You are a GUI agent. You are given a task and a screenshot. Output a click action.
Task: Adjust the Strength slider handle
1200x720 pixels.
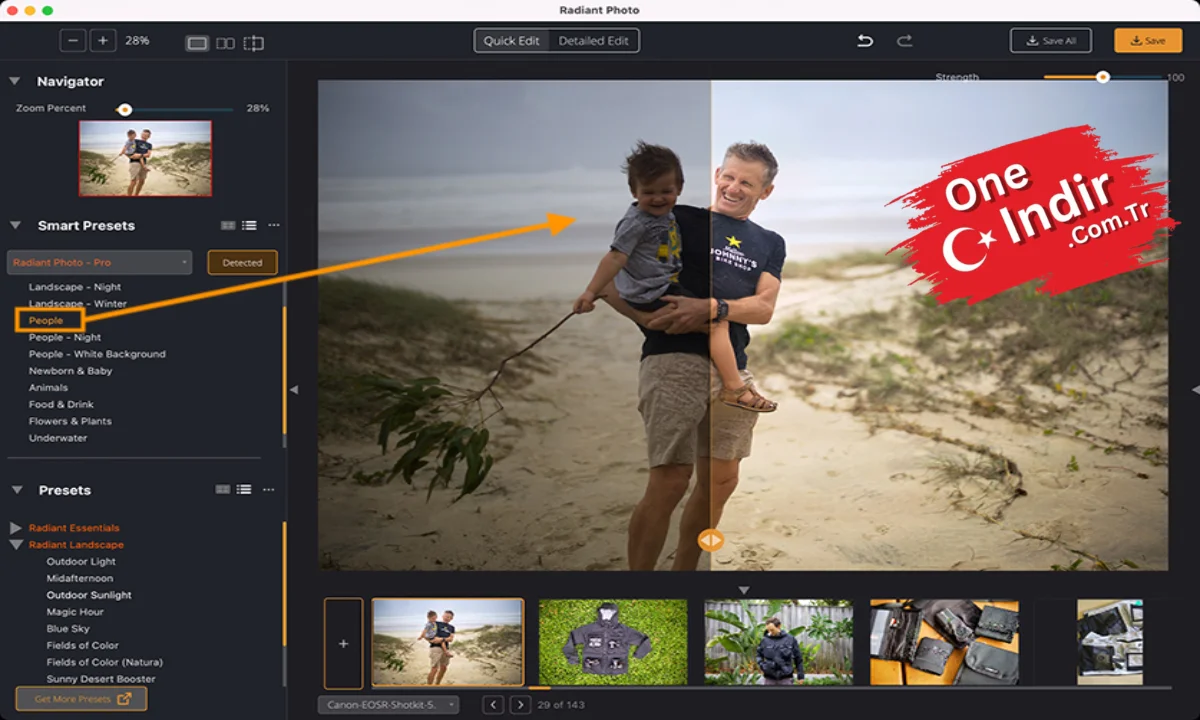[x=1102, y=77]
